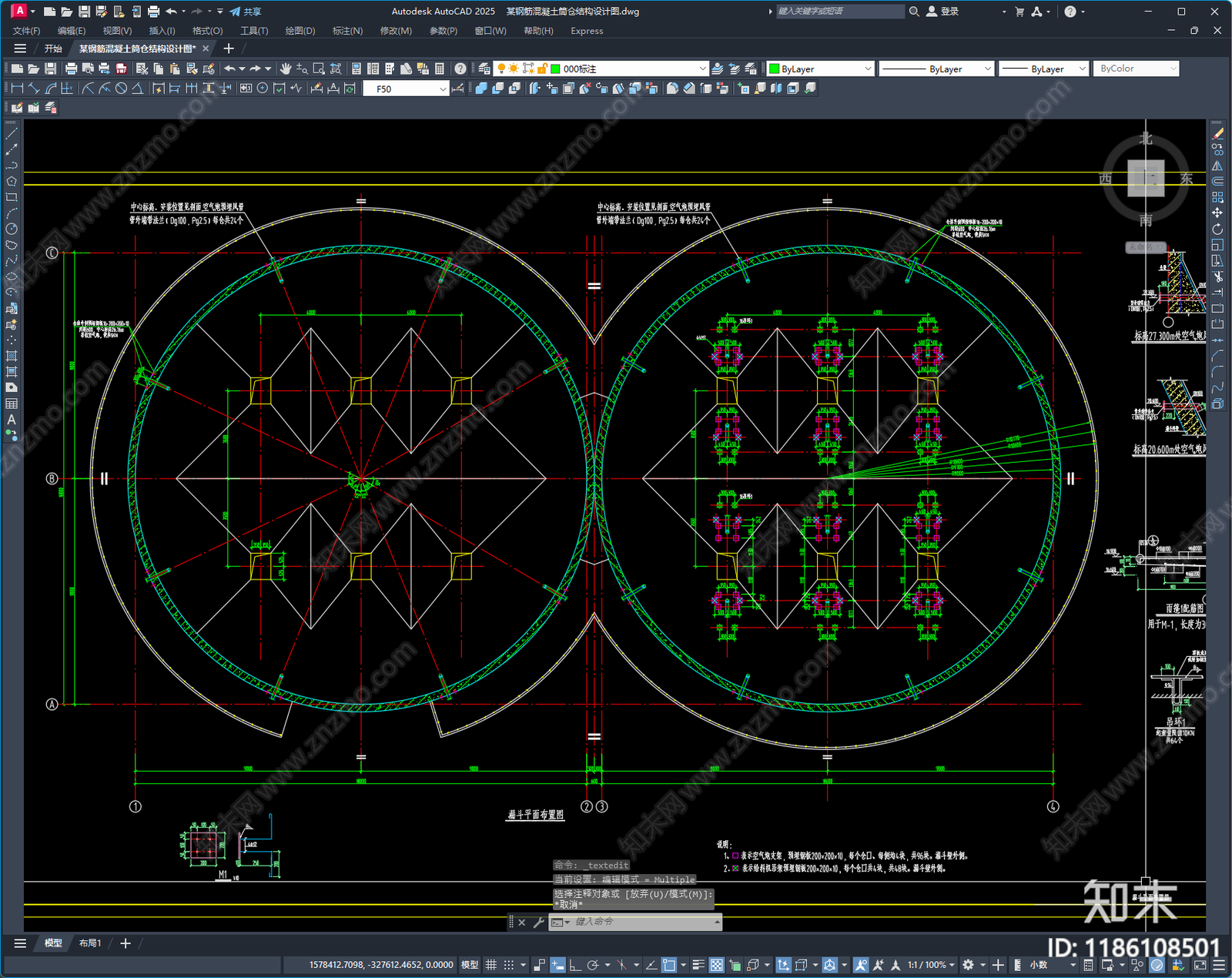This screenshot has height=978, width=1232.
Task: Expand the ByLayer color control dropdown
Action: click(821, 69)
